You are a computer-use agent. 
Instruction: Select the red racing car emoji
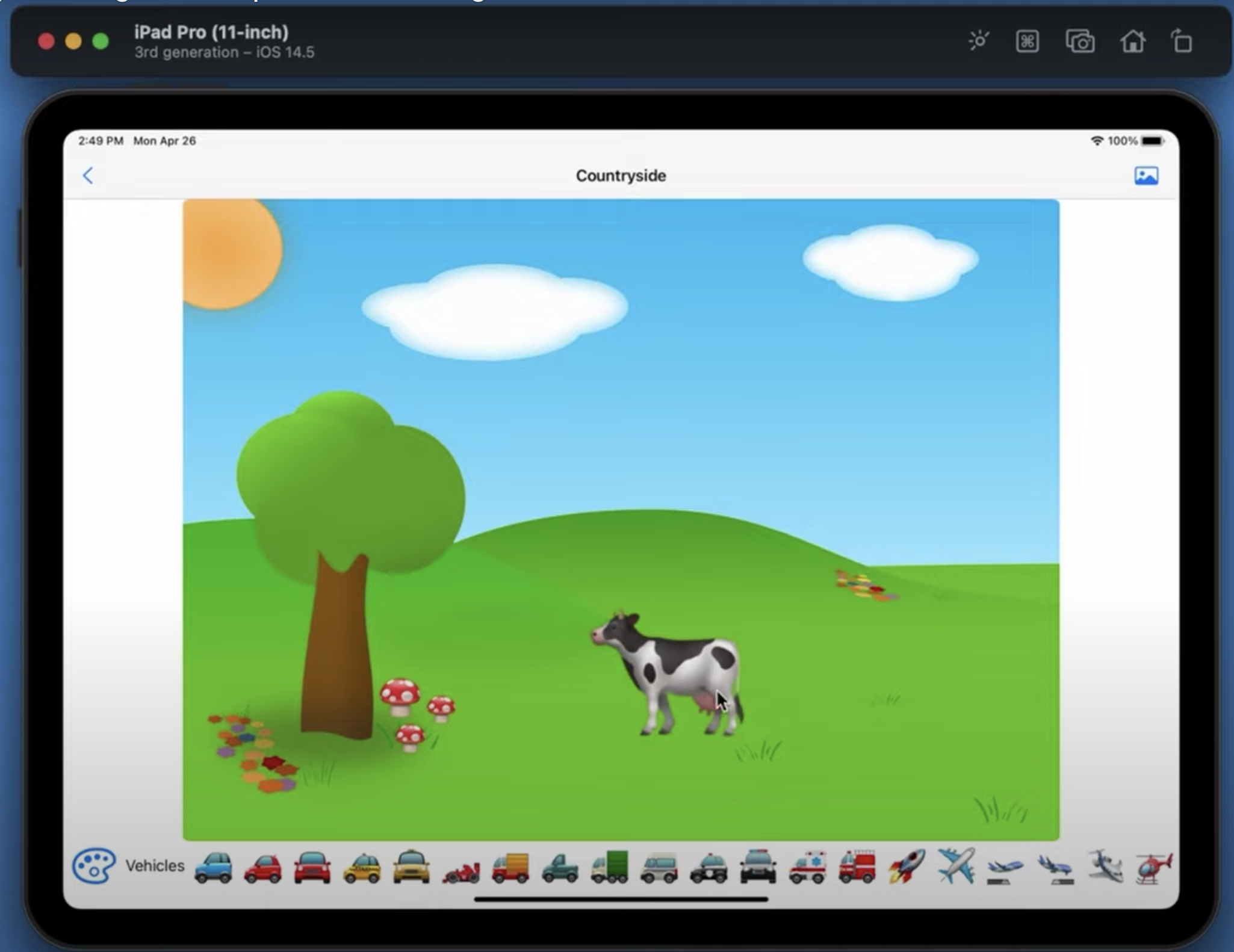point(461,870)
